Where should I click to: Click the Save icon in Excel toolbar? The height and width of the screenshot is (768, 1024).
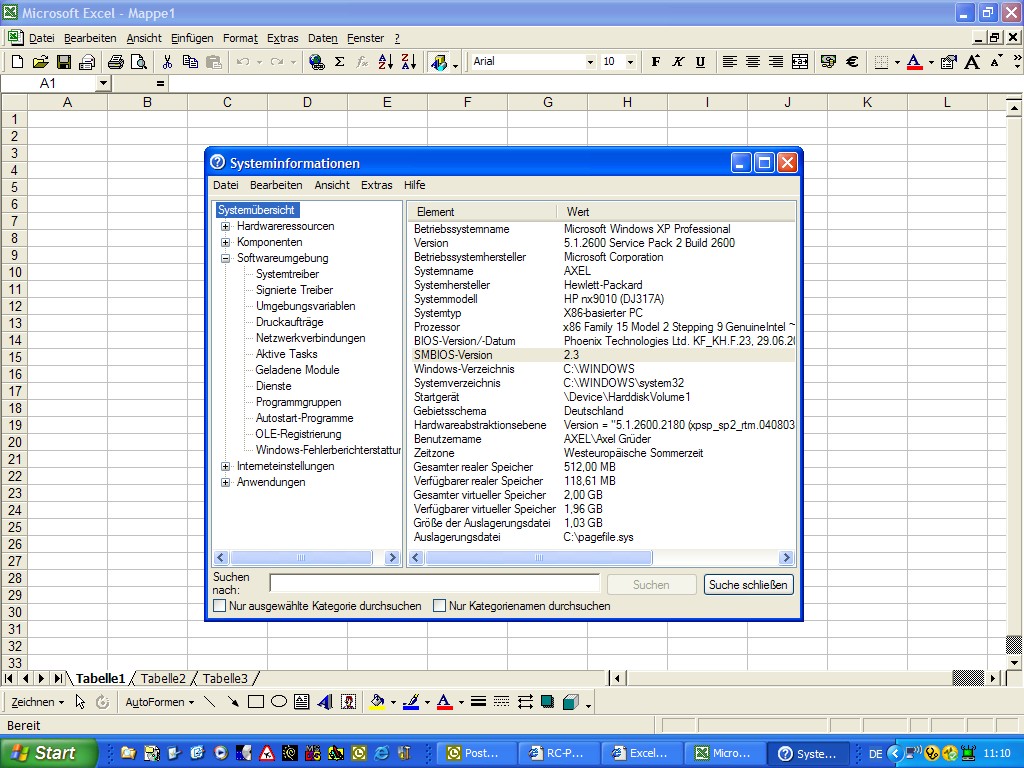pyautogui.click(x=64, y=62)
